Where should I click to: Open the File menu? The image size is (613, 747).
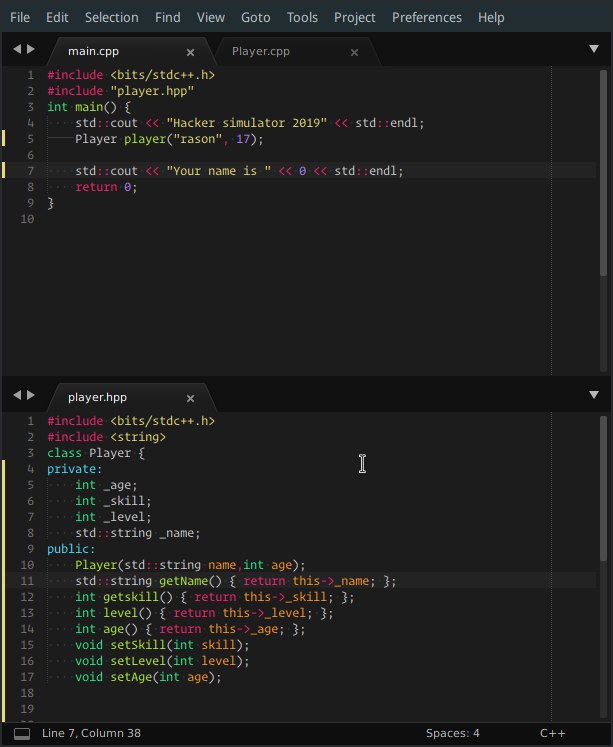(20, 18)
